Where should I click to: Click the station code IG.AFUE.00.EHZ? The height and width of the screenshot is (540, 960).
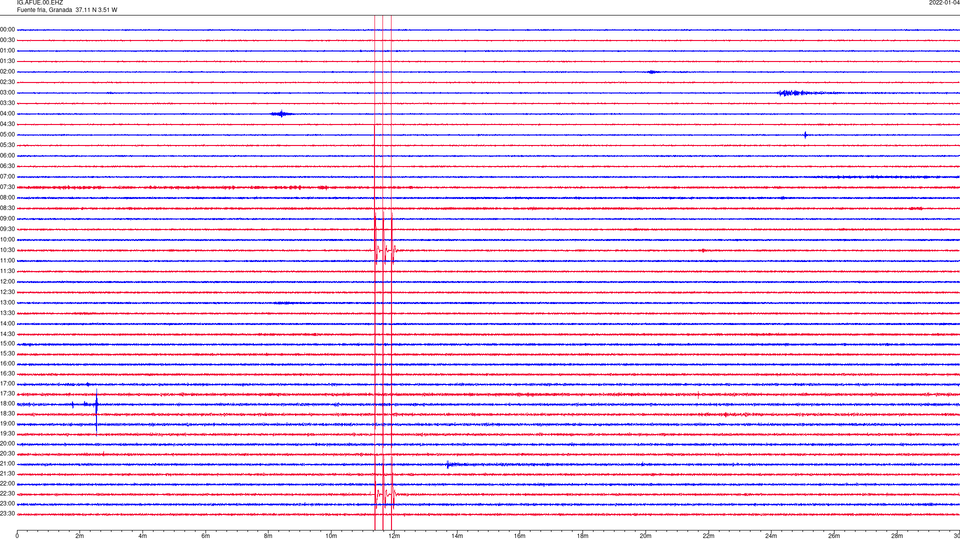40,3
